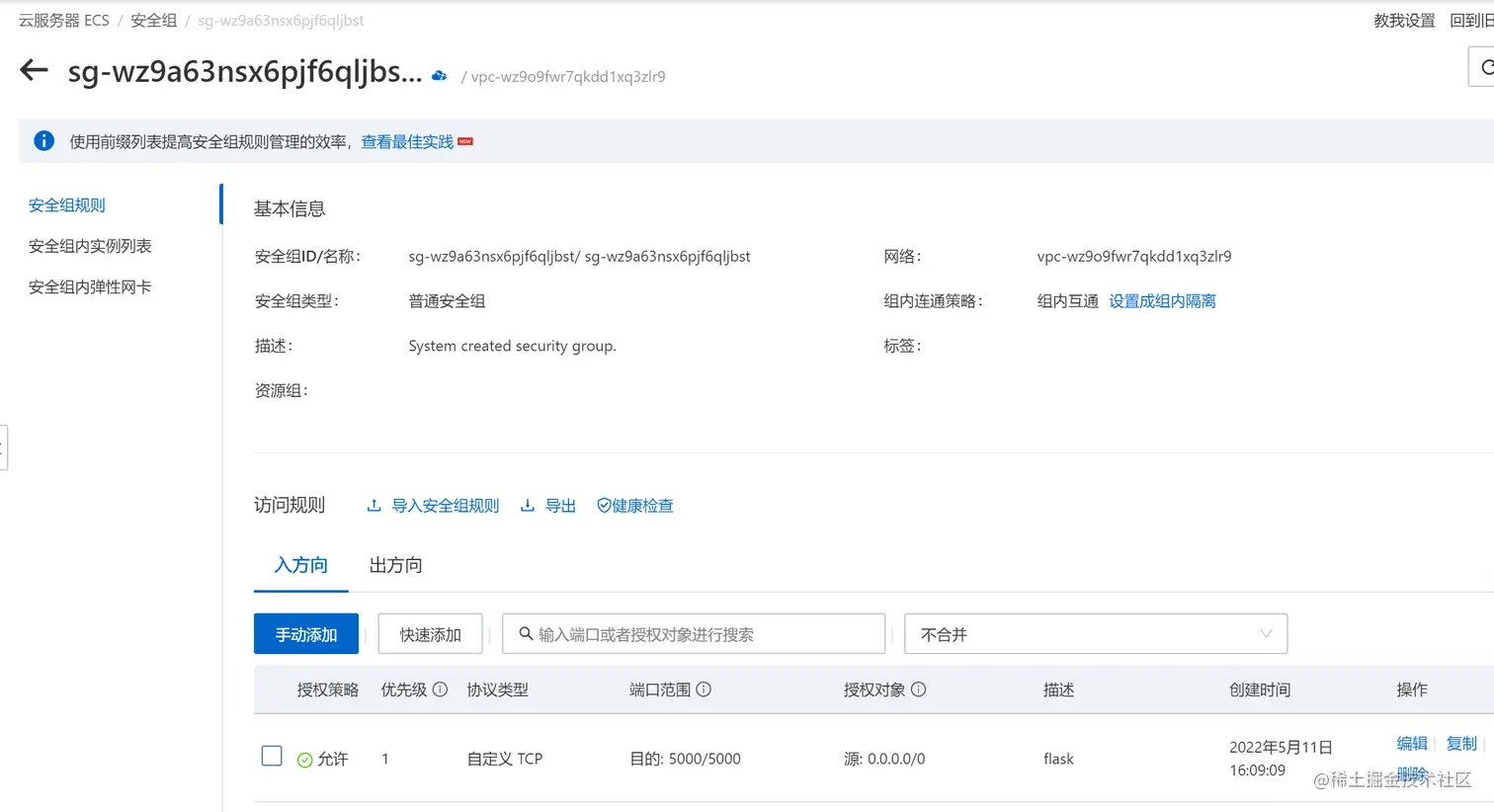1494x812 pixels.
Task: Switch to the 出方向 outbound tab
Action: (x=395, y=565)
